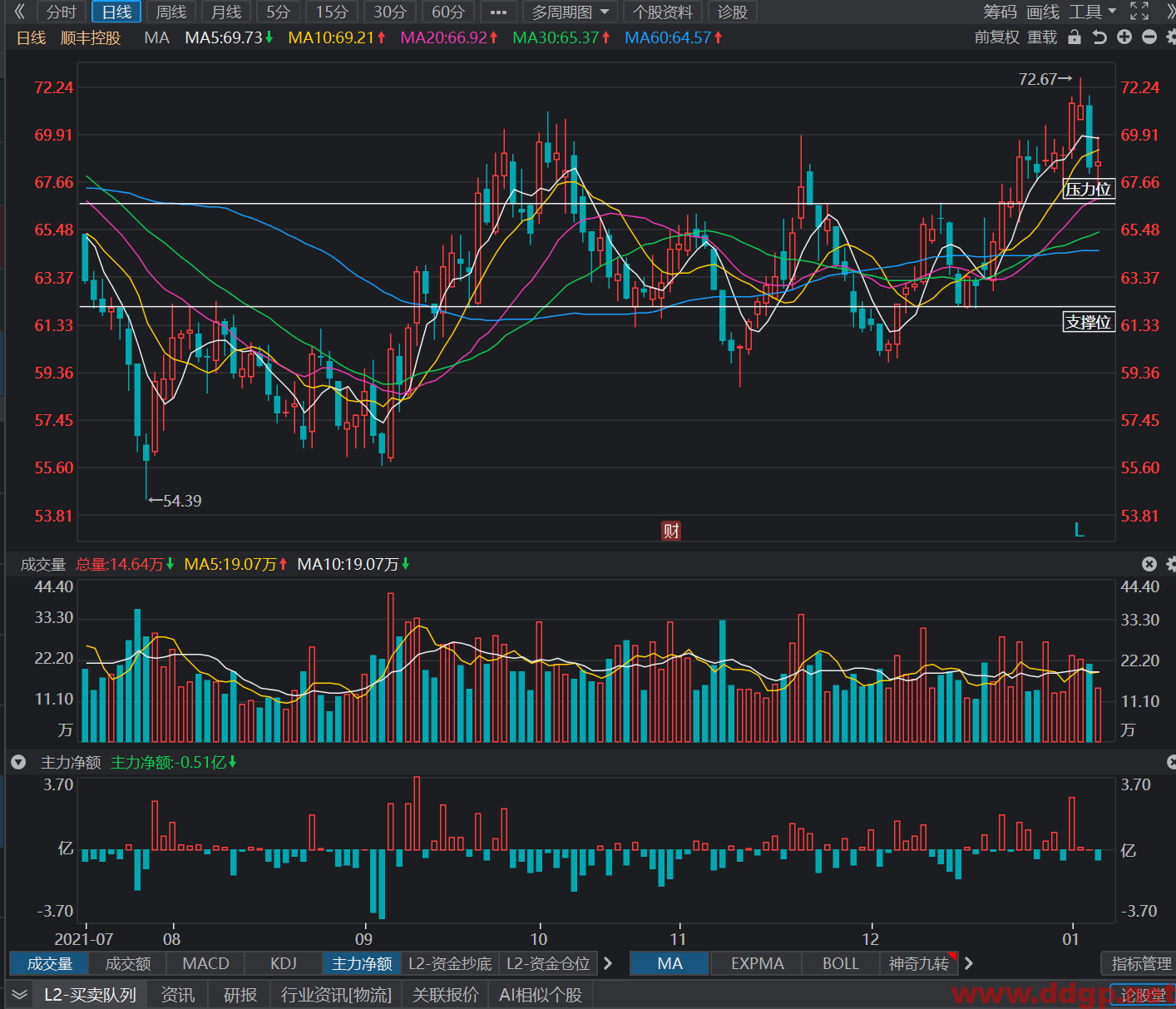
Task: Zoom out with the minus circle icon
Action: tap(1149, 37)
